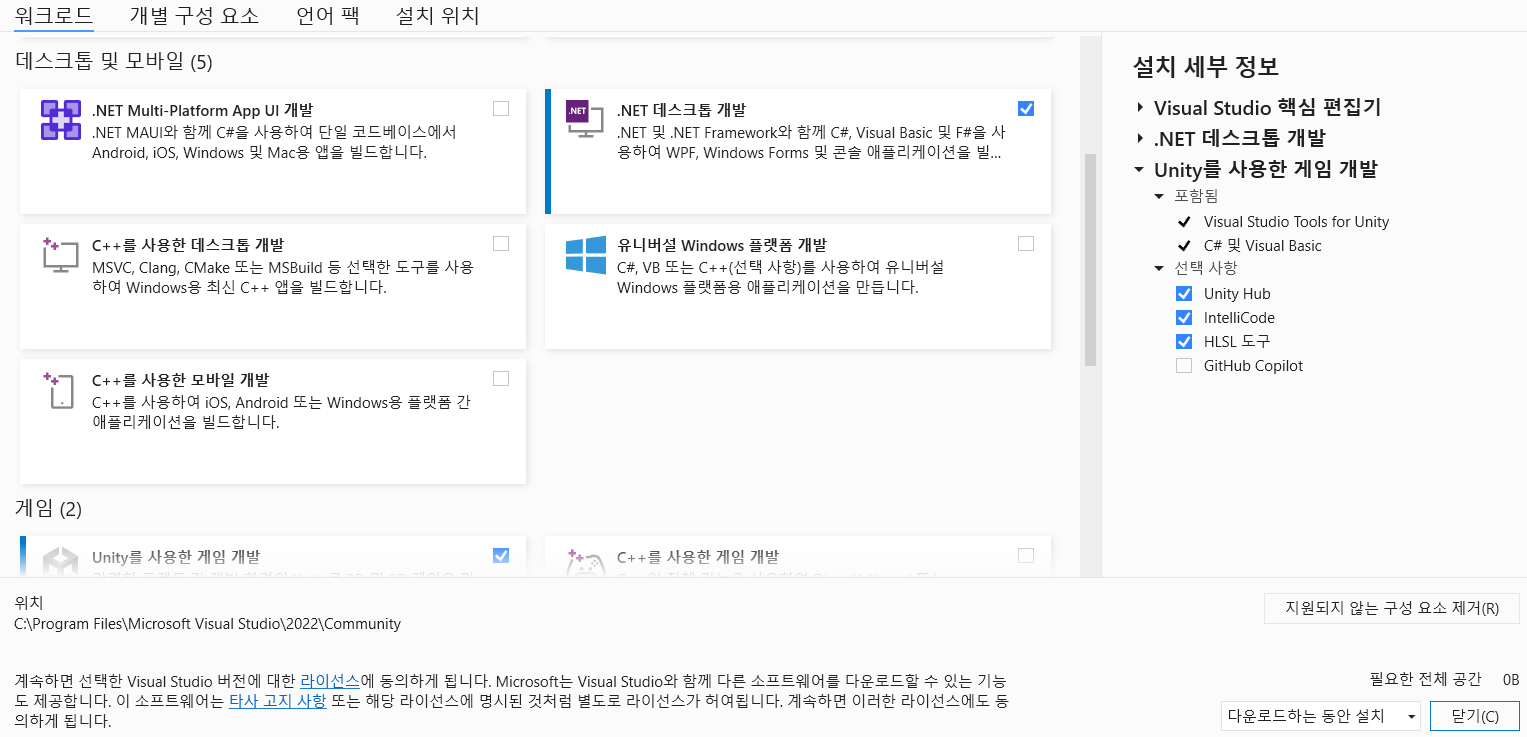
Task: Select the 설치 위치 tab
Action: 438,16
